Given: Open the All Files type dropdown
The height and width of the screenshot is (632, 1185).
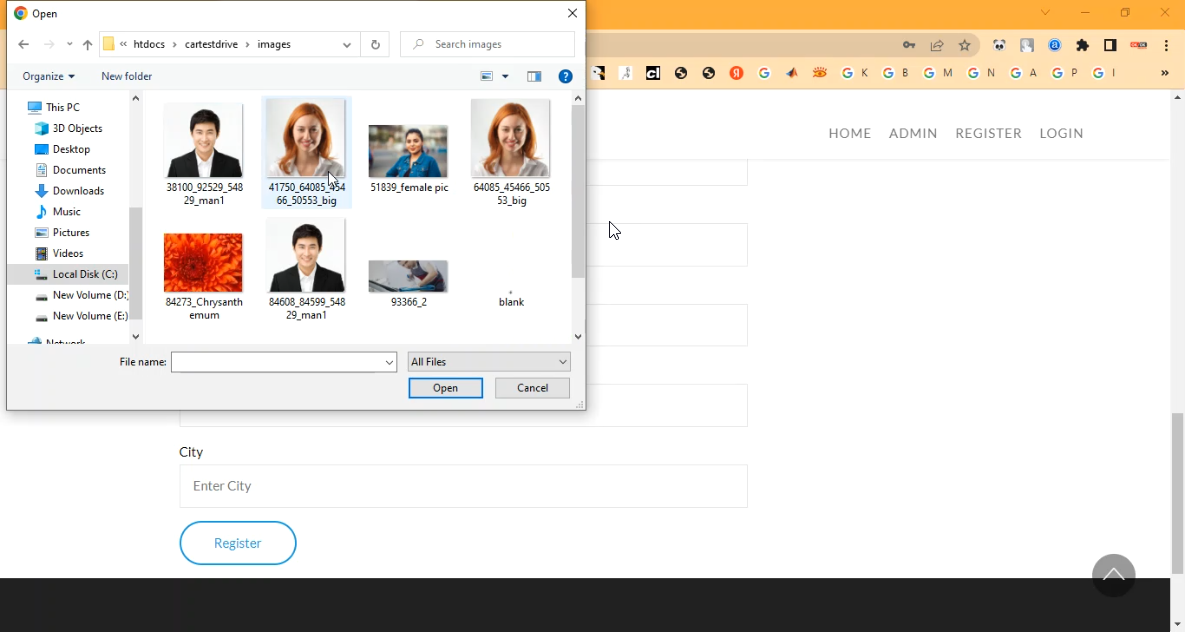Looking at the screenshot, I should tap(489, 362).
